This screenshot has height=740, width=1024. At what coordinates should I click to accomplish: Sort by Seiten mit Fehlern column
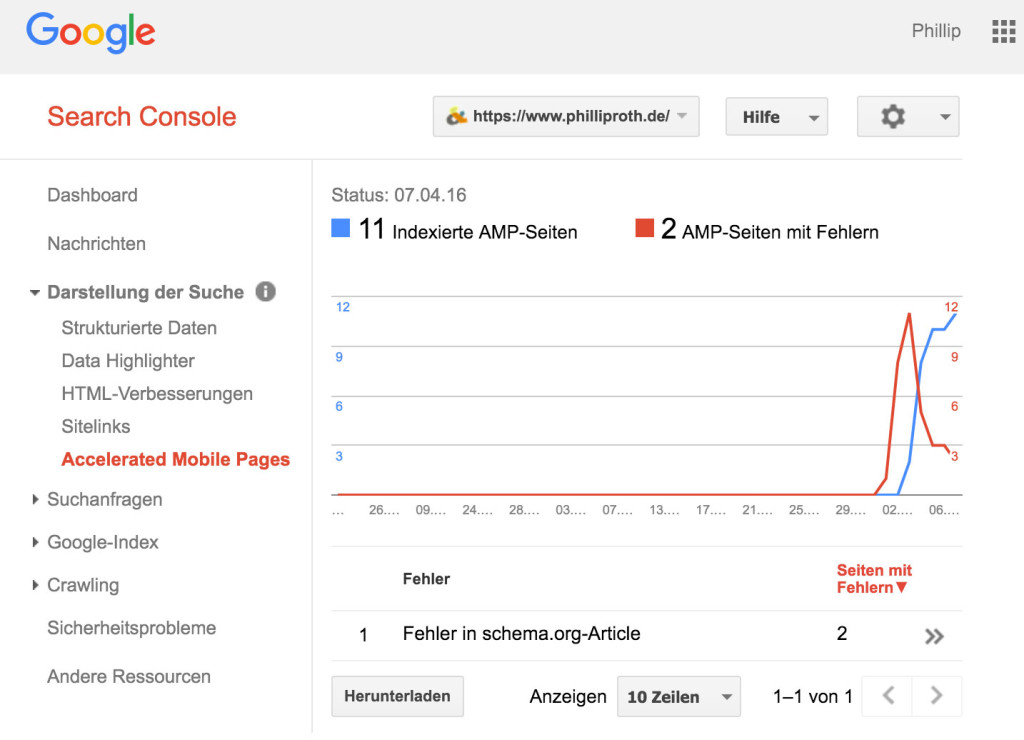874,579
